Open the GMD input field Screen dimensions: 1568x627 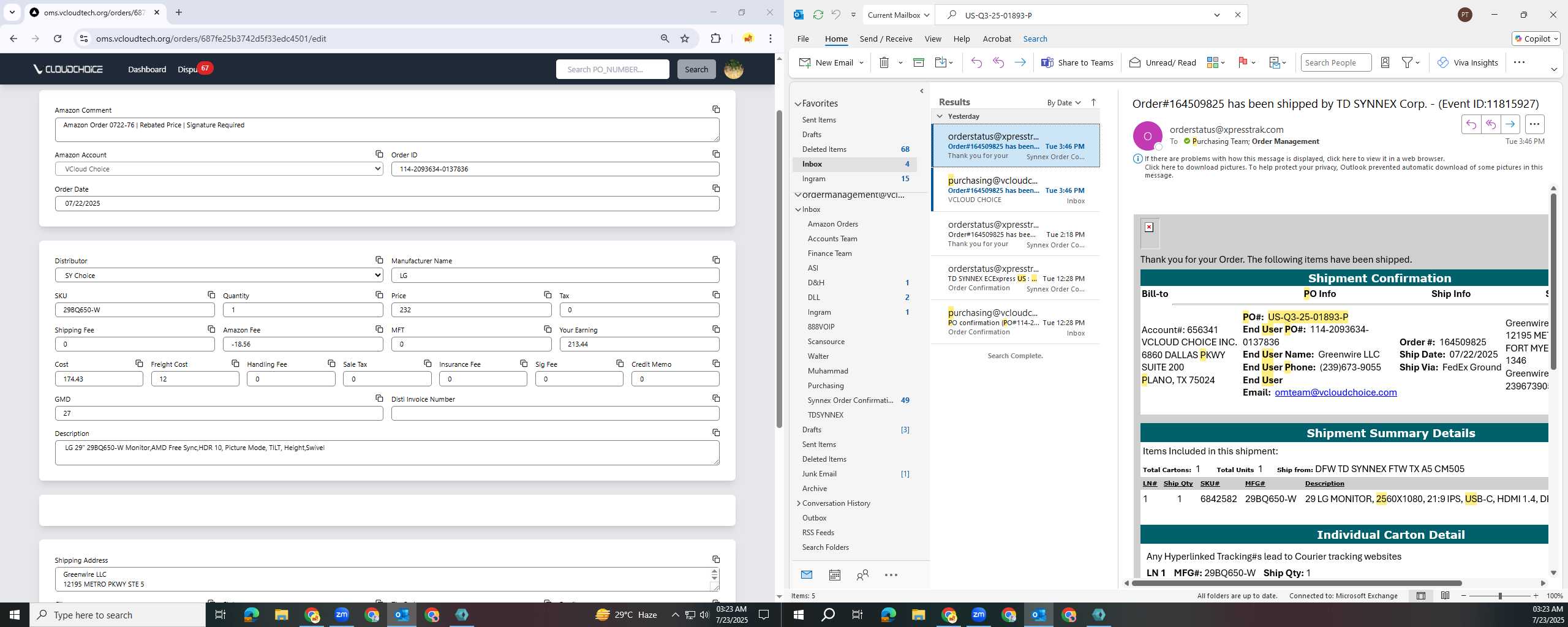click(219, 413)
